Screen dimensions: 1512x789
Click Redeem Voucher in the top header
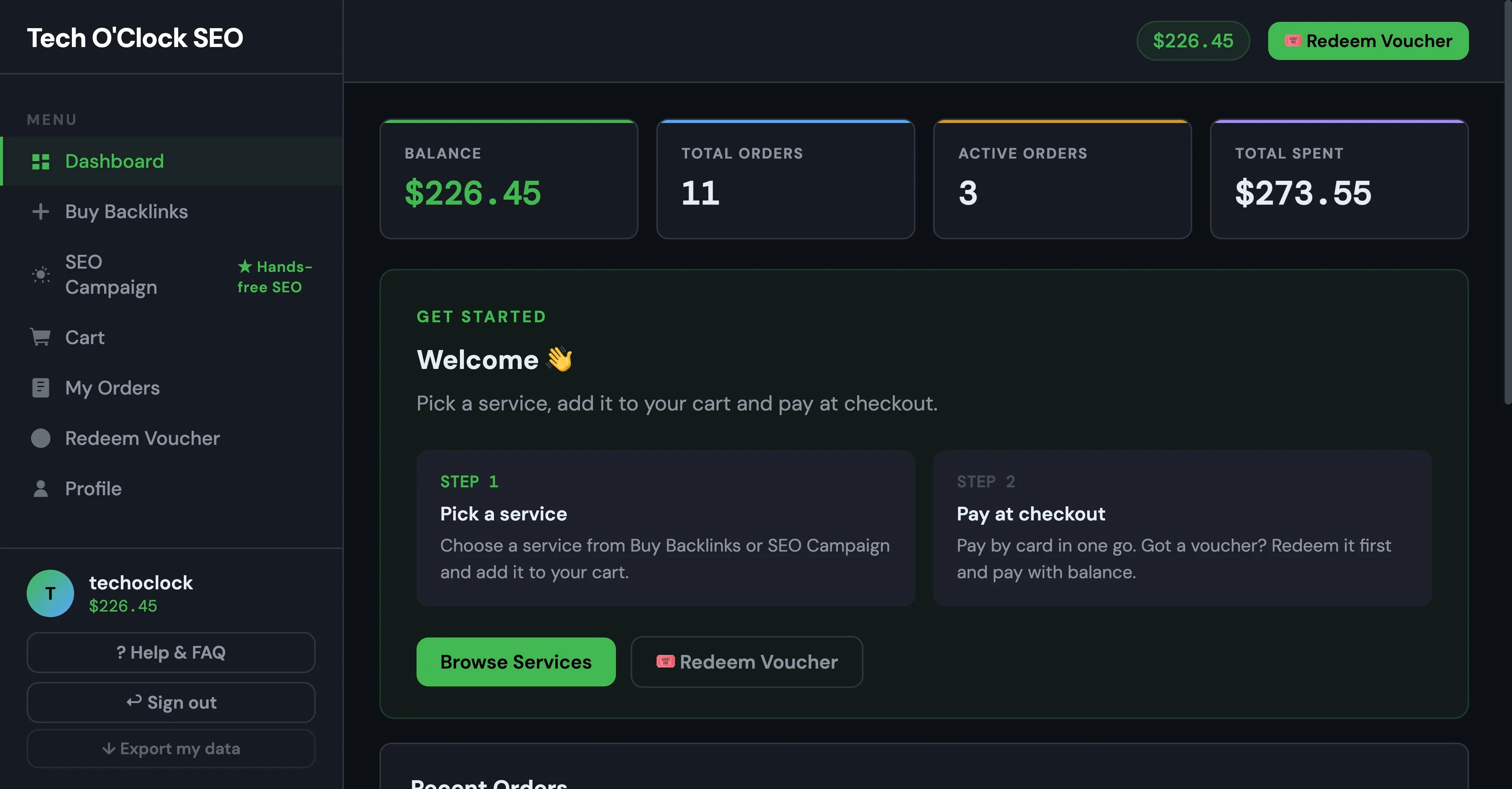pos(1367,40)
